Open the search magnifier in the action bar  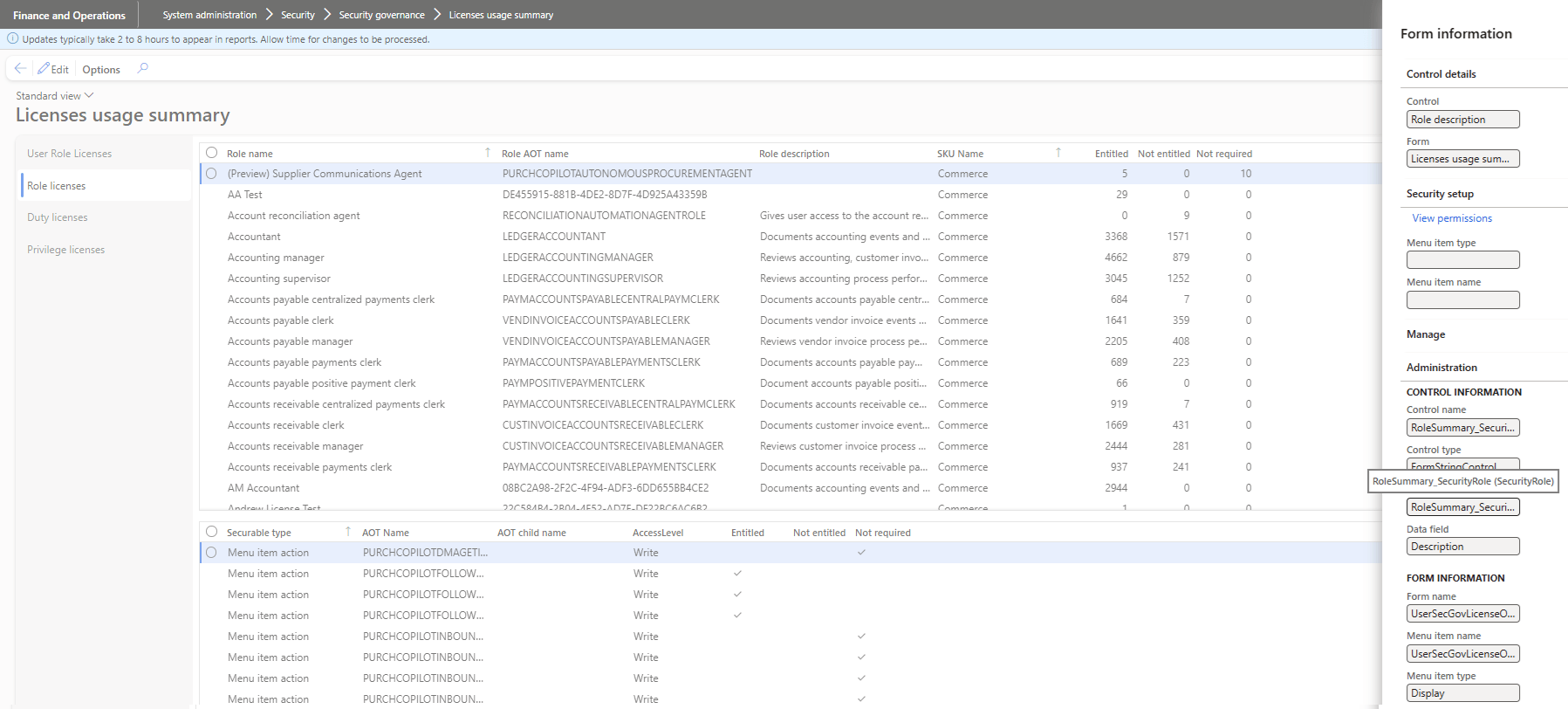pos(143,68)
